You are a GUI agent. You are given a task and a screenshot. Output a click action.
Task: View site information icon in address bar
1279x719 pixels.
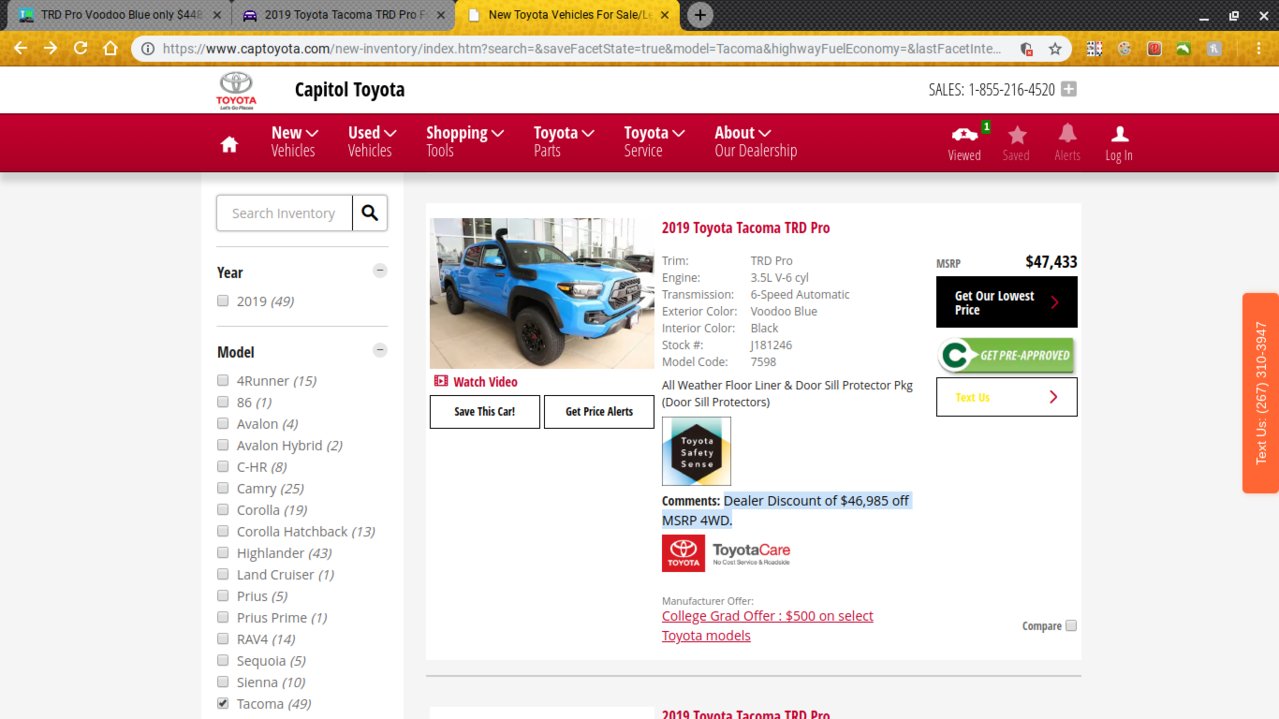coord(148,48)
